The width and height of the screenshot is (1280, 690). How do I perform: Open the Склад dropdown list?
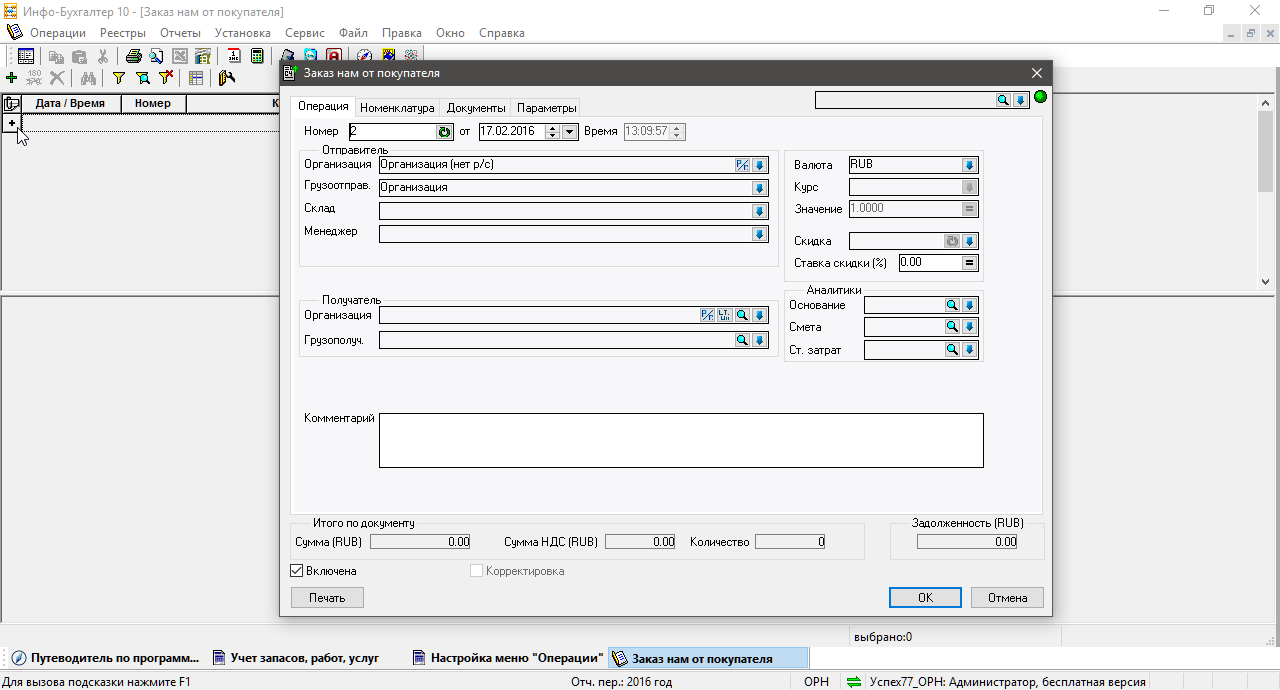(759, 211)
